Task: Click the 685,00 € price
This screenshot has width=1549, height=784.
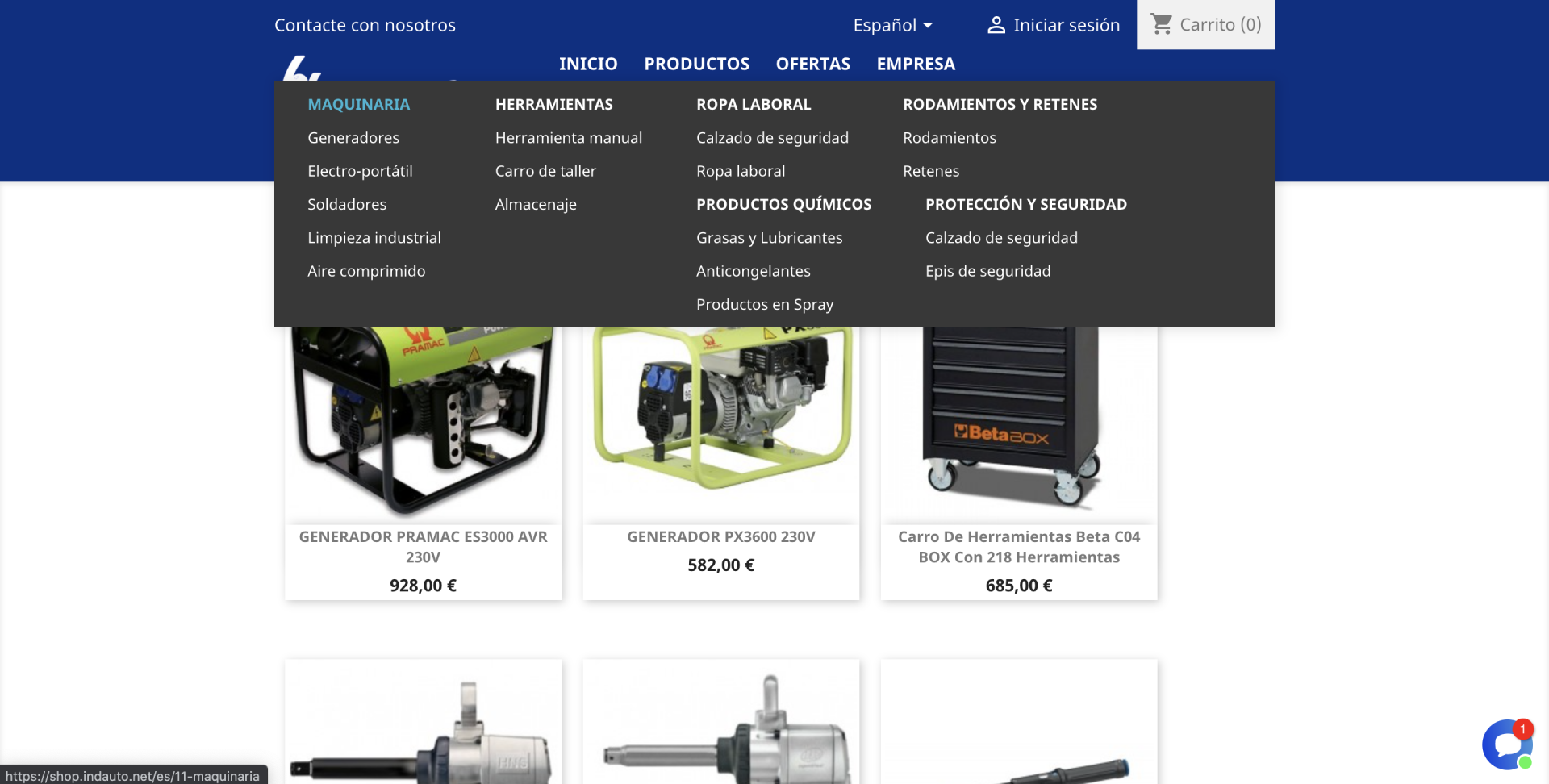Action: click(1019, 586)
